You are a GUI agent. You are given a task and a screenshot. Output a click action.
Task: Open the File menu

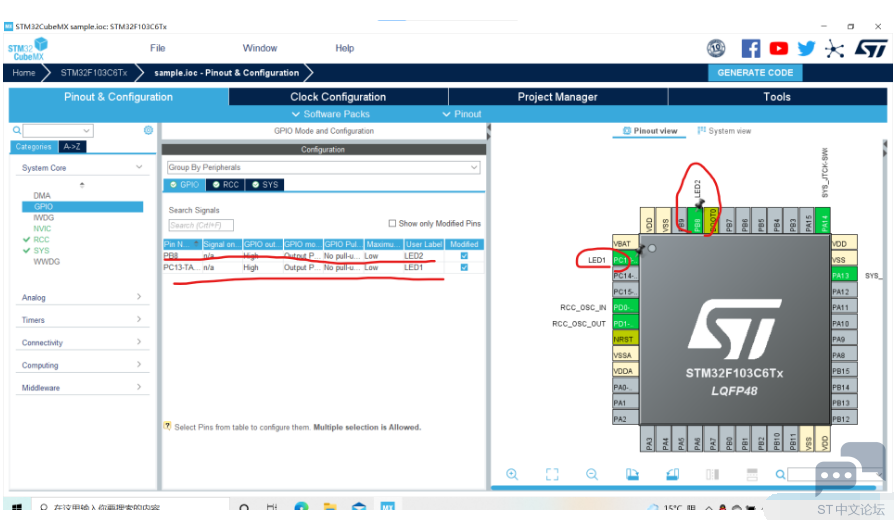coord(157,48)
